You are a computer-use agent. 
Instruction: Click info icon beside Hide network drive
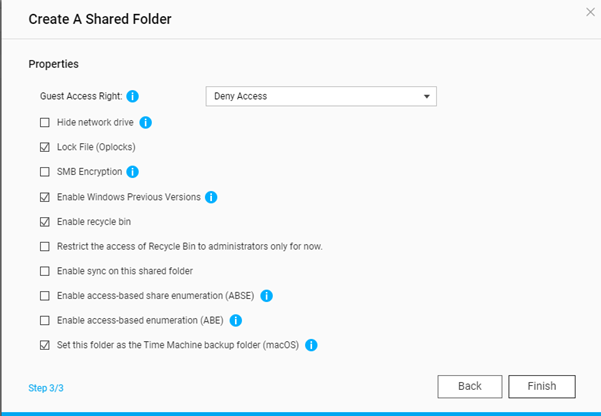point(145,122)
